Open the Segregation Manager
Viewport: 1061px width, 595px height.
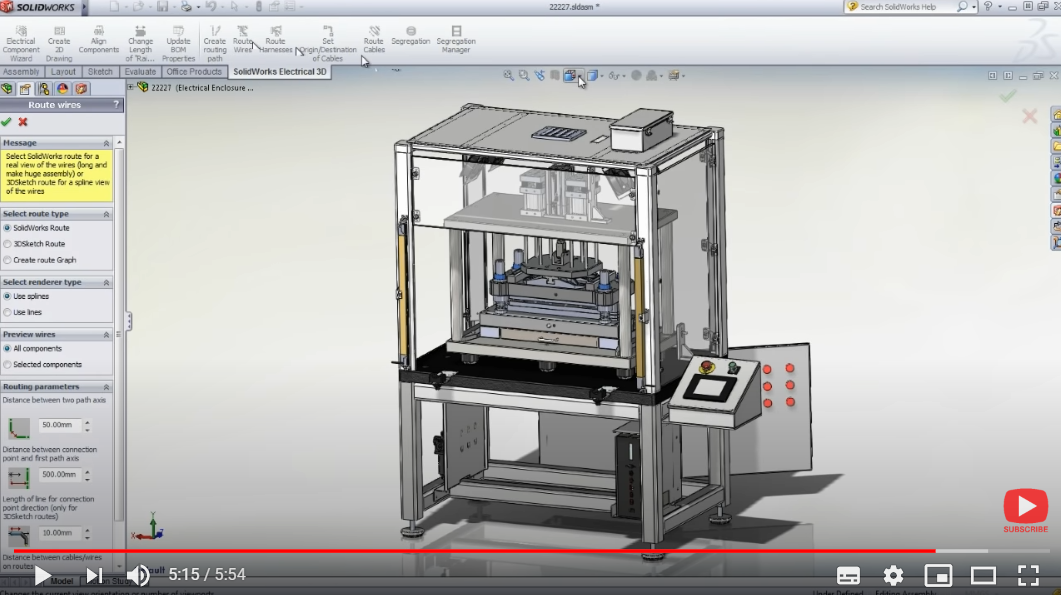click(456, 40)
